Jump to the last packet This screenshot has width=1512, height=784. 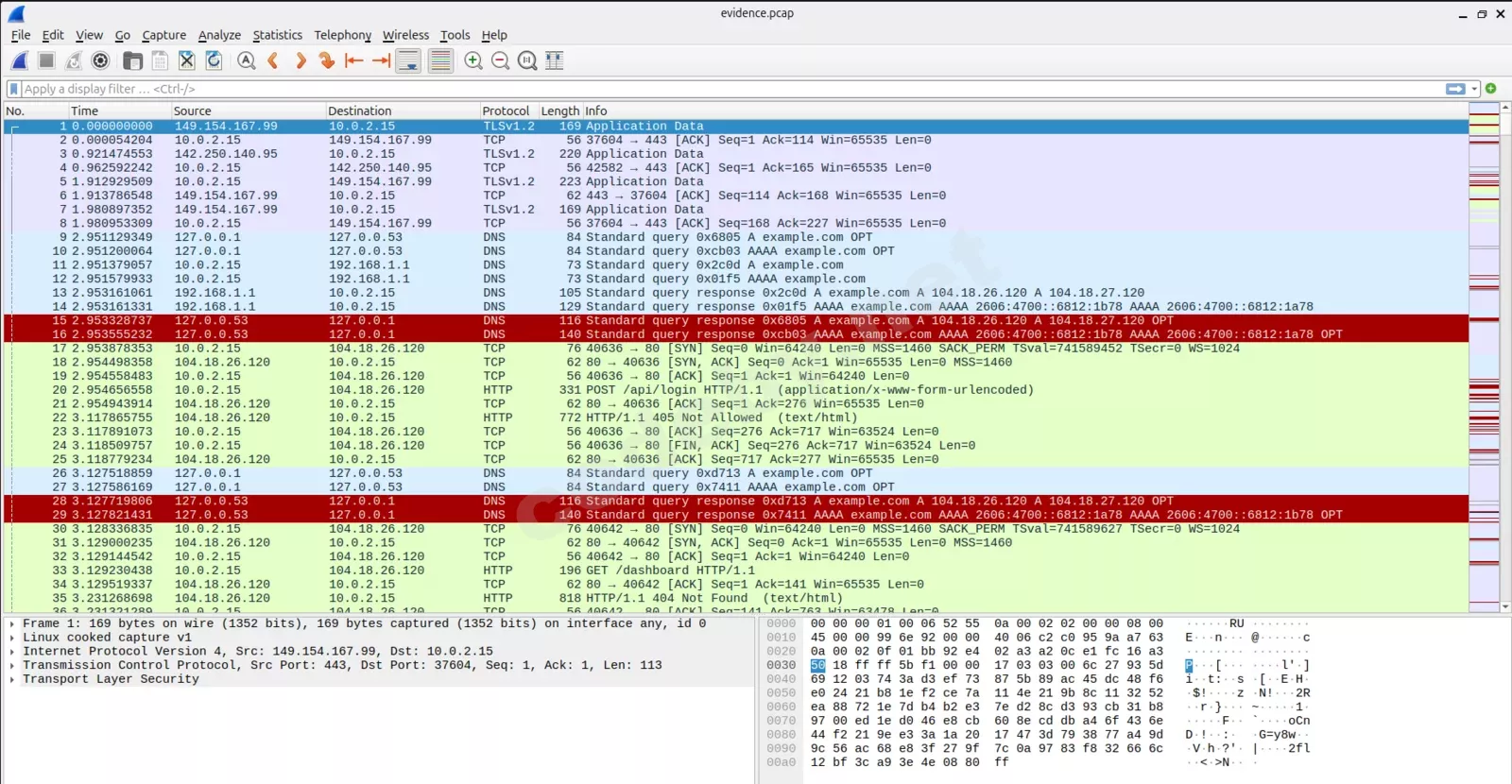[x=381, y=61]
